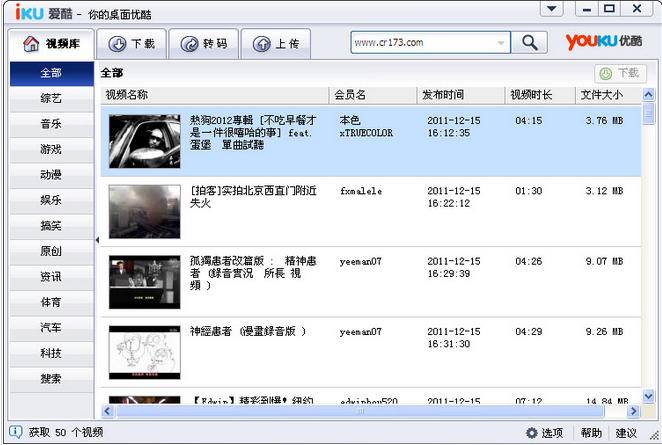Click thumbnail of 北京西直门附近失火 video
662x445 pixels.
point(144,212)
